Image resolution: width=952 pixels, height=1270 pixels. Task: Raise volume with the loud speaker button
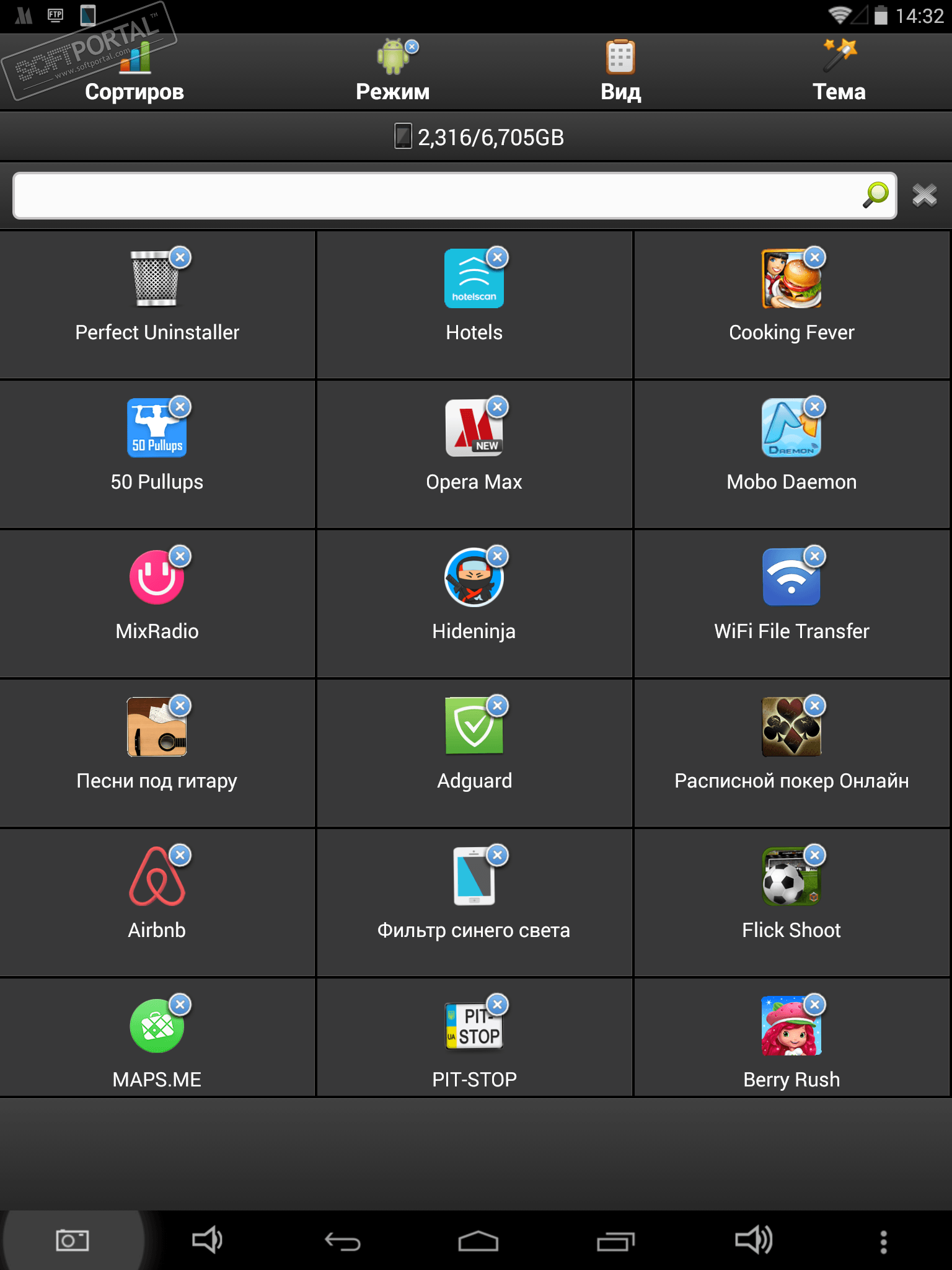pos(753,1241)
